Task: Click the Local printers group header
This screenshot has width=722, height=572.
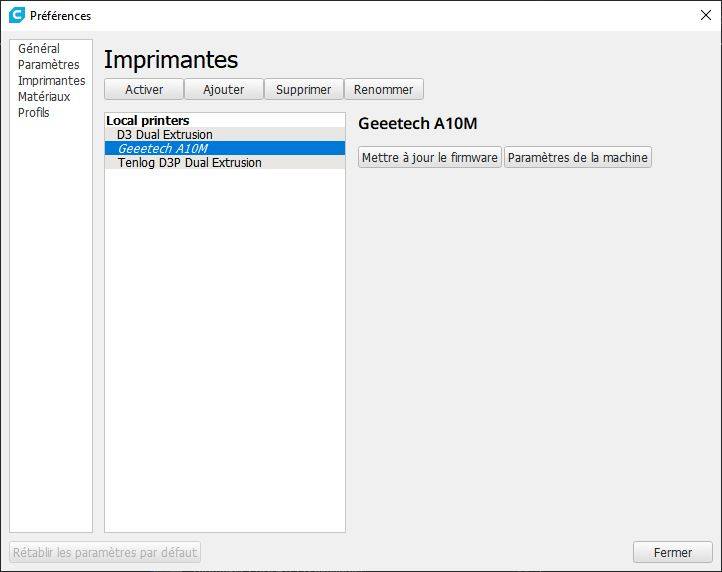Action: coord(148,121)
